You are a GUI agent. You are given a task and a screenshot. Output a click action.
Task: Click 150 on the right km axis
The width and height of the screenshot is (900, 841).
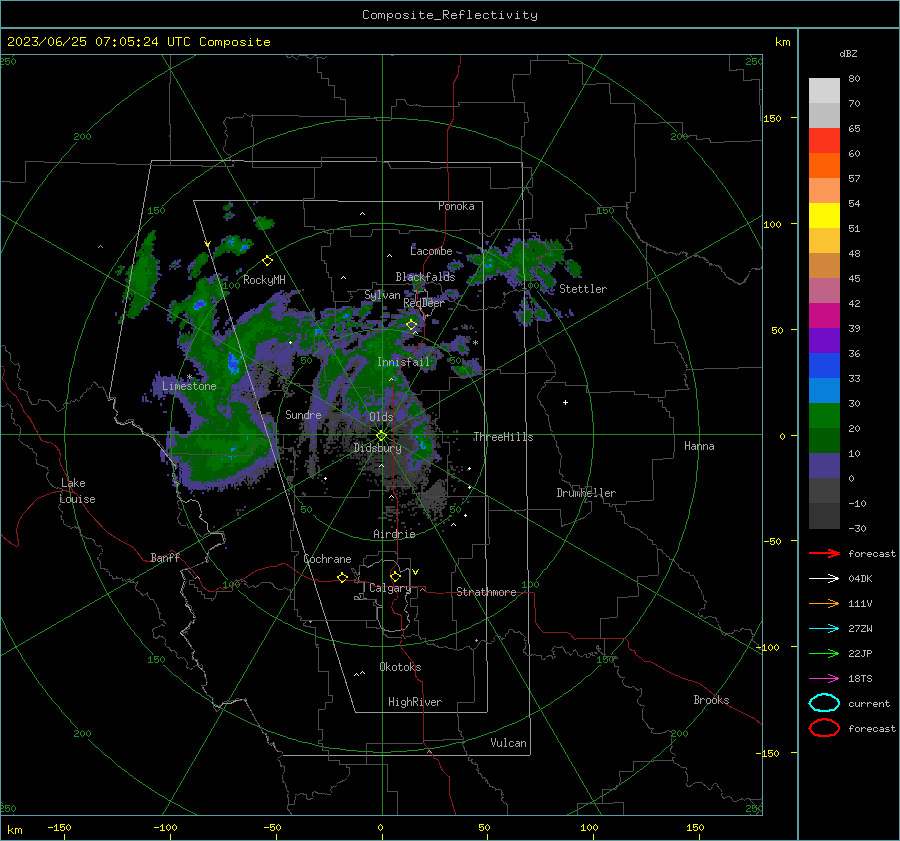pyautogui.click(x=773, y=118)
